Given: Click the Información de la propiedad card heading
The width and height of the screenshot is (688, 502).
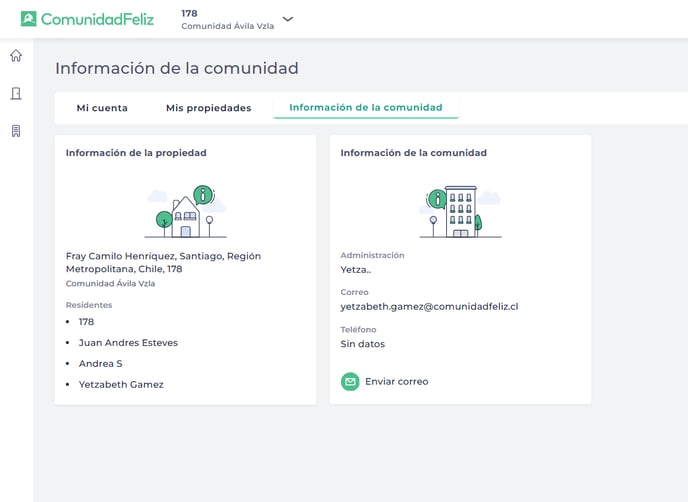Looking at the screenshot, I should coord(136,153).
